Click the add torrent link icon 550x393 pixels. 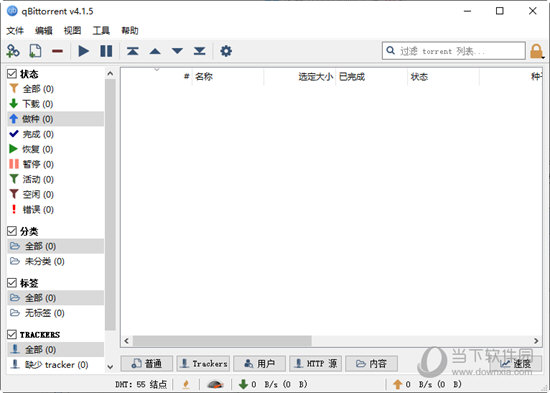pos(13,51)
